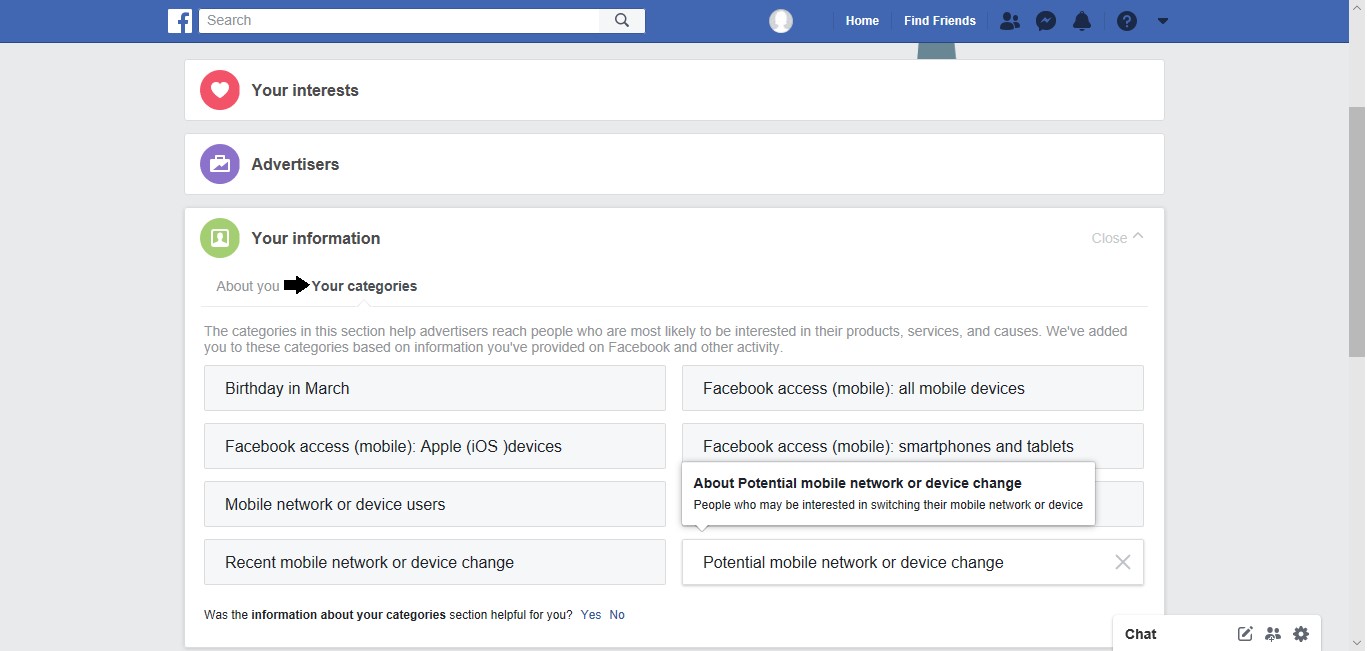Answer Yes to helpful question

pos(591,615)
